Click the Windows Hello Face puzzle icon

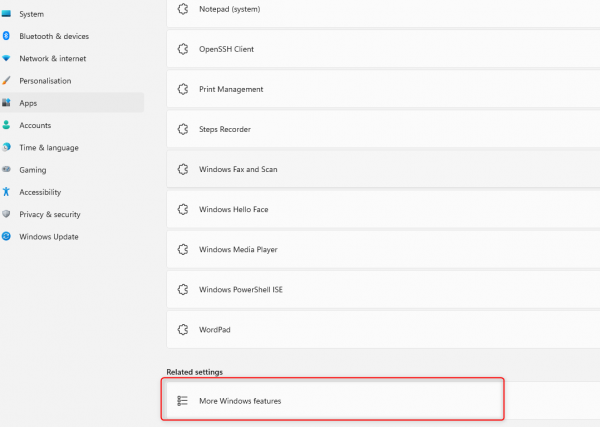[182, 209]
